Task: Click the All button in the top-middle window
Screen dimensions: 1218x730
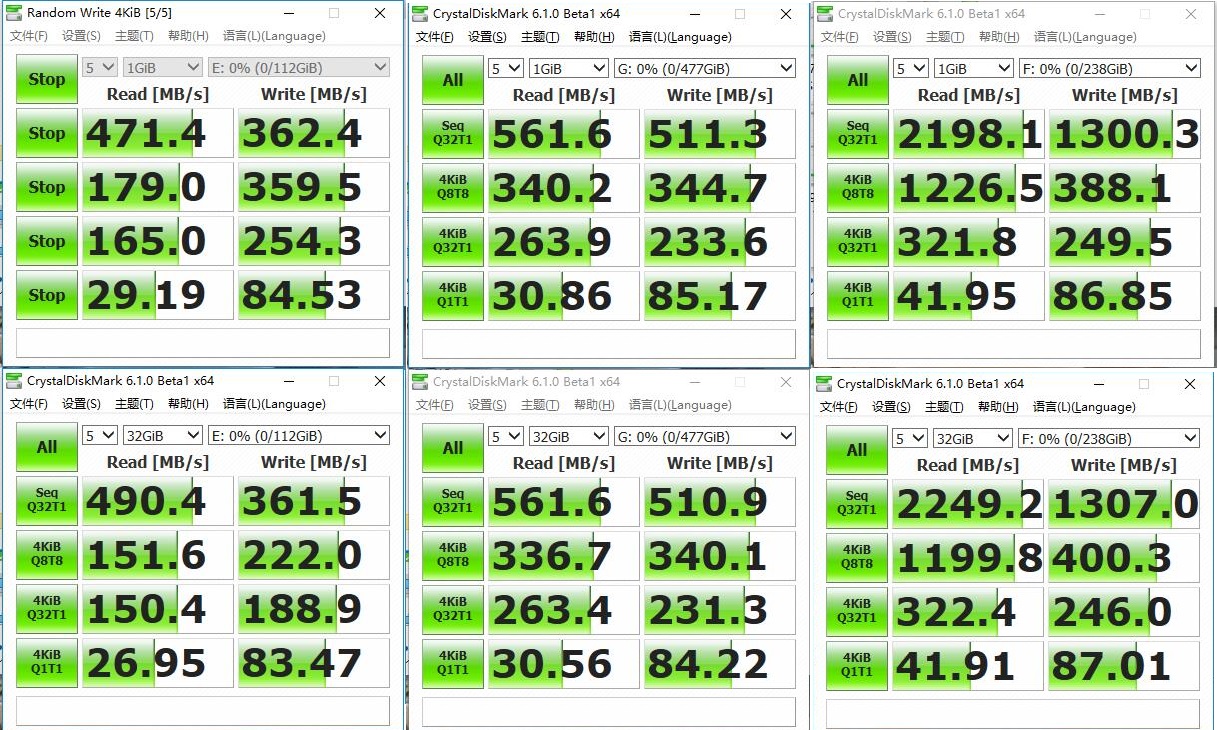Action: pyautogui.click(x=452, y=78)
